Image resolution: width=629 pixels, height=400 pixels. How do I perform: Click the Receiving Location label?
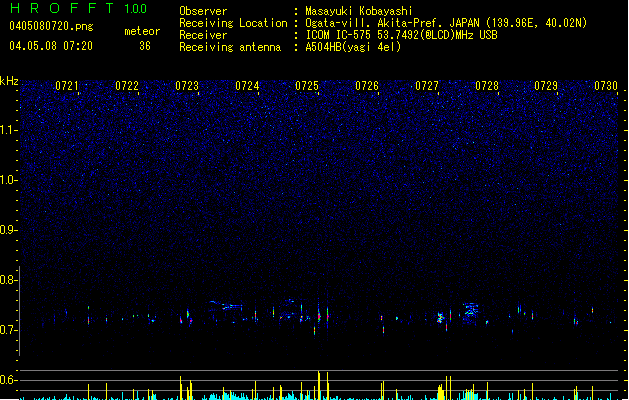(x=233, y=23)
